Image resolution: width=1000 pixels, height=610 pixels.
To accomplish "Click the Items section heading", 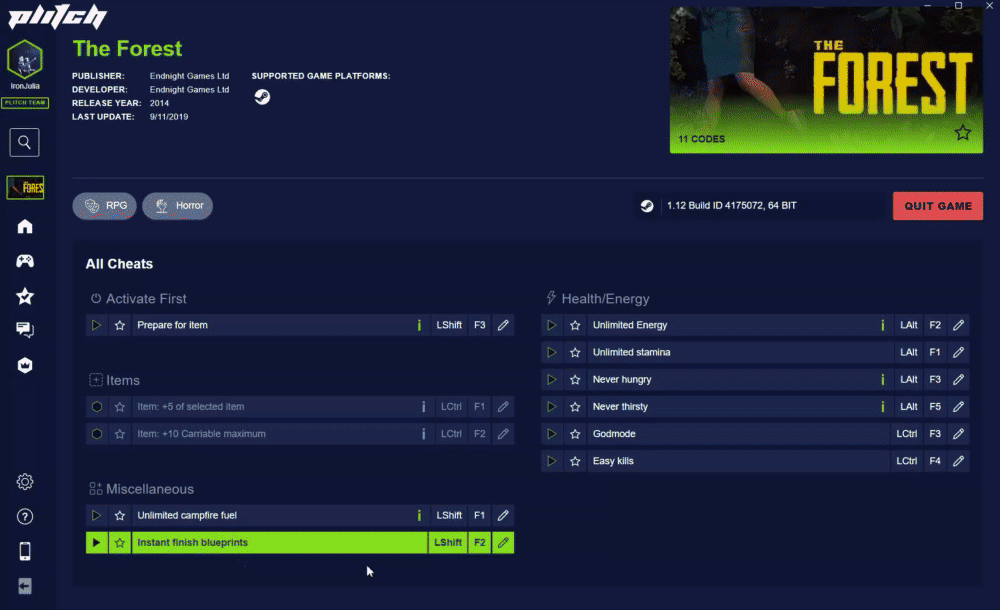I will (122, 380).
